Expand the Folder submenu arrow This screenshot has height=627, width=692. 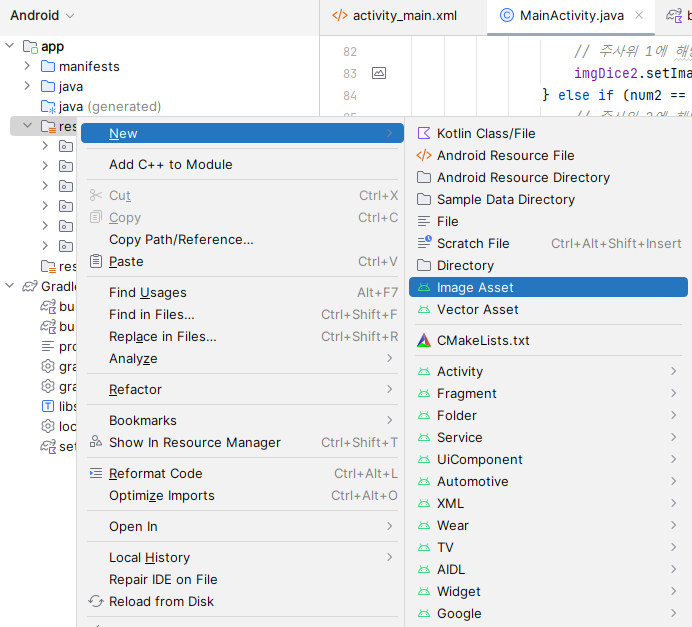point(673,415)
